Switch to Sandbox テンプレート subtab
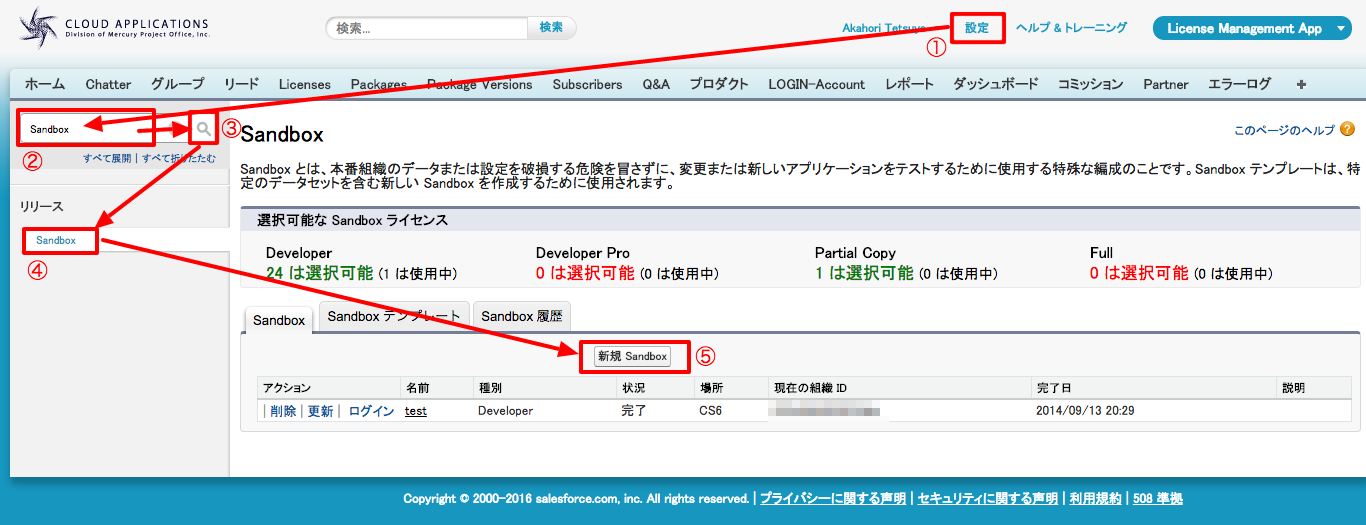 (x=394, y=316)
